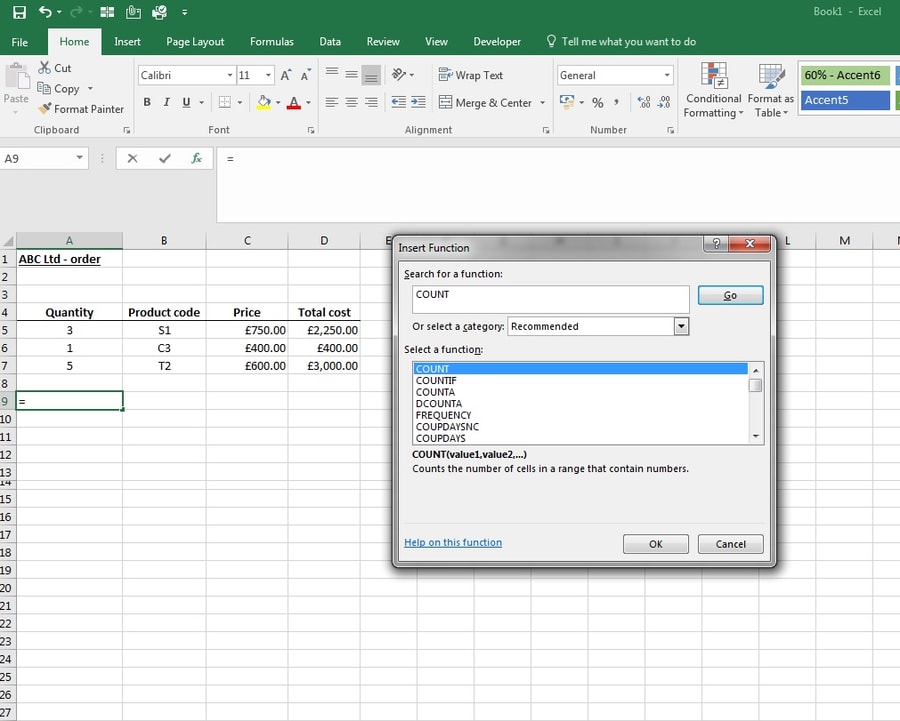This screenshot has width=900, height=721.
Task: Click Accounting Number Format icon
Action: 567,102
